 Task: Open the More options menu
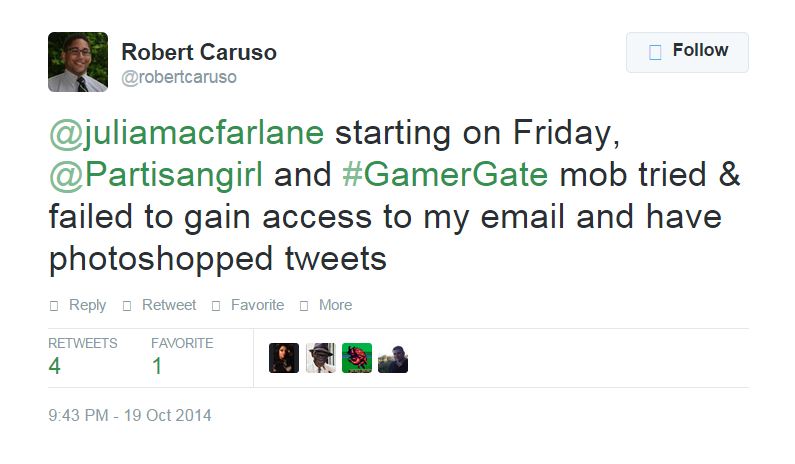click(326, 305)
